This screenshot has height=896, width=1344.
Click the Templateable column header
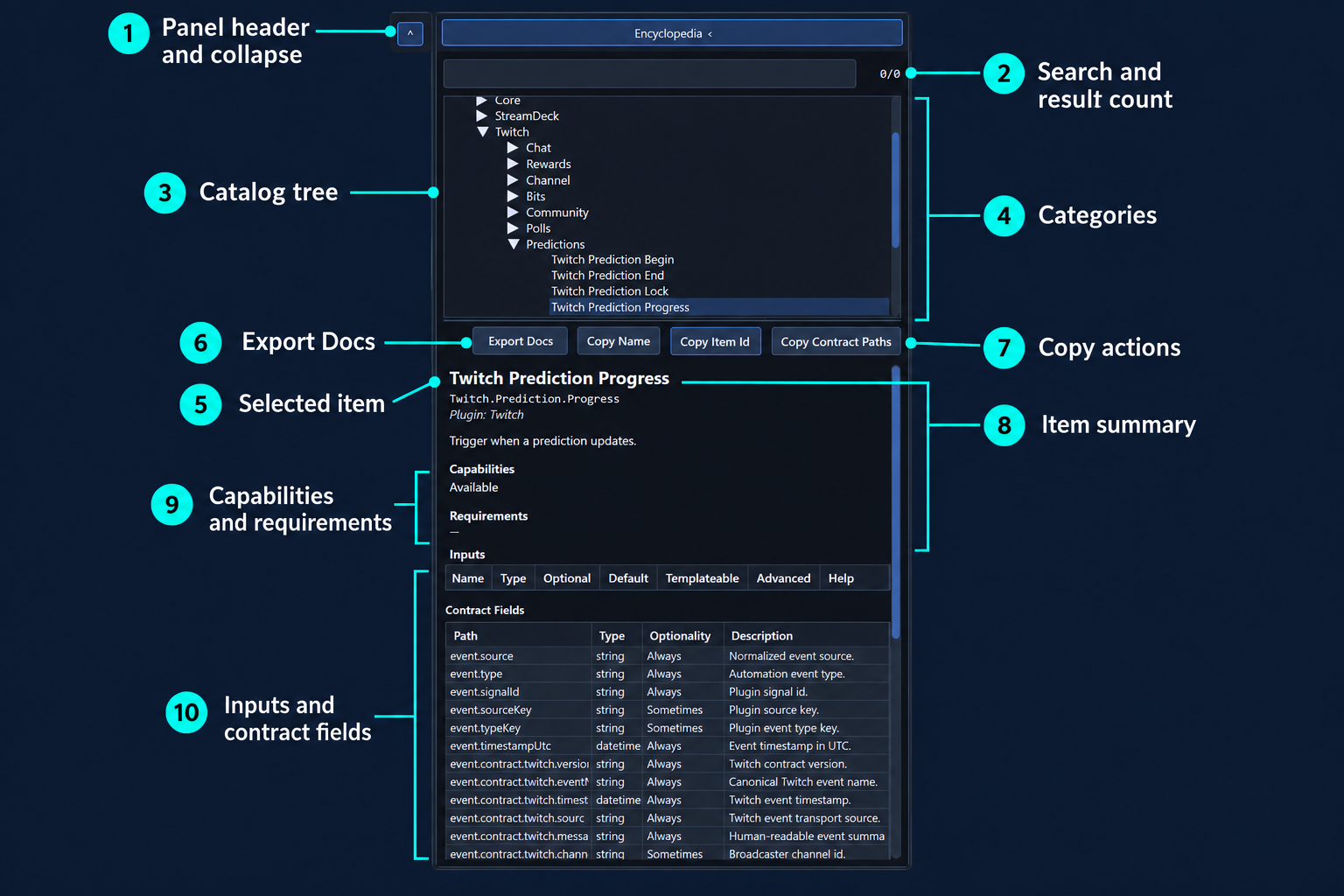pyautogui.click(x=702, y=578)
